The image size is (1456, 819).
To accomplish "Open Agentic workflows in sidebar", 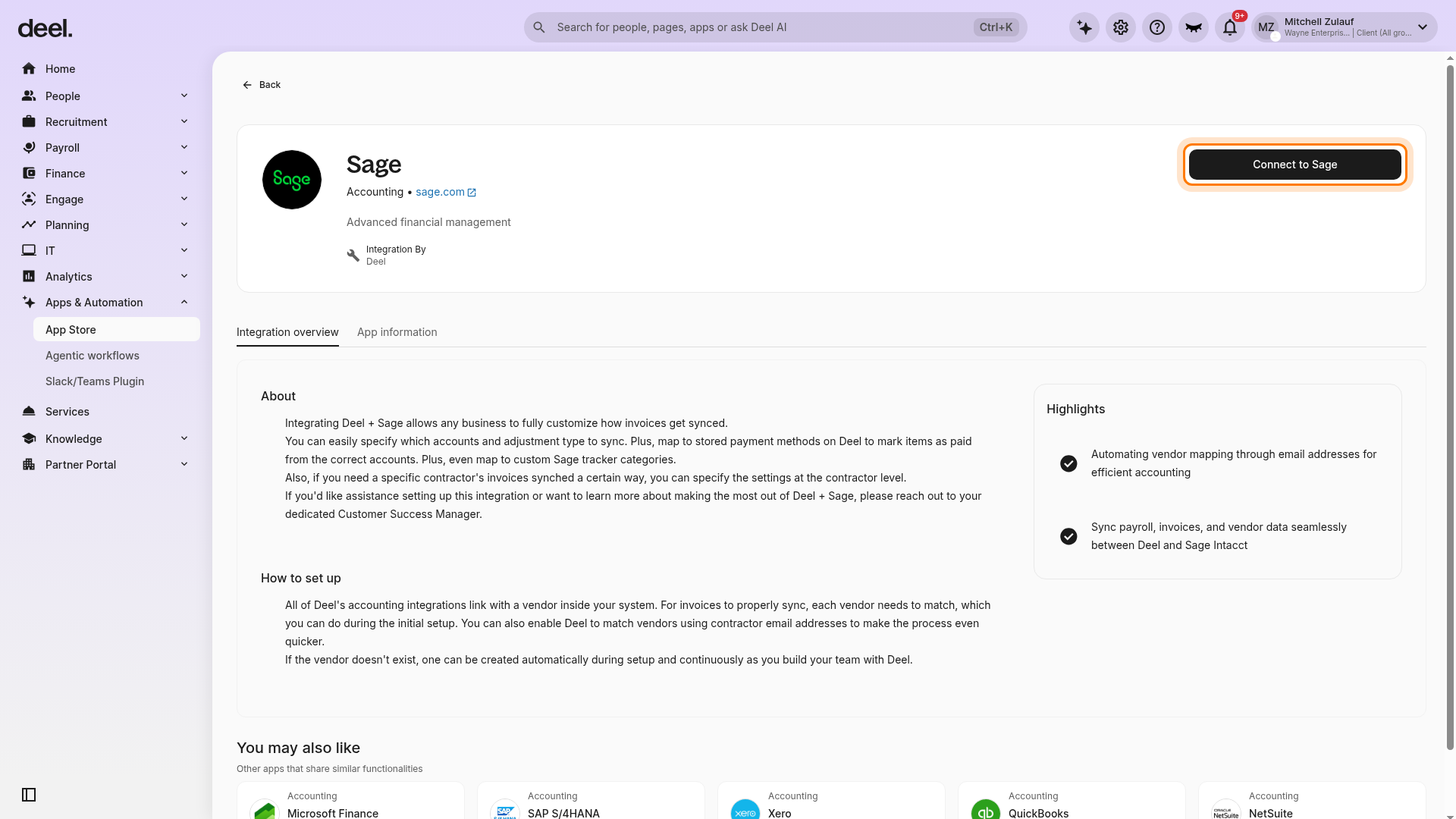I will pos(117,356).
